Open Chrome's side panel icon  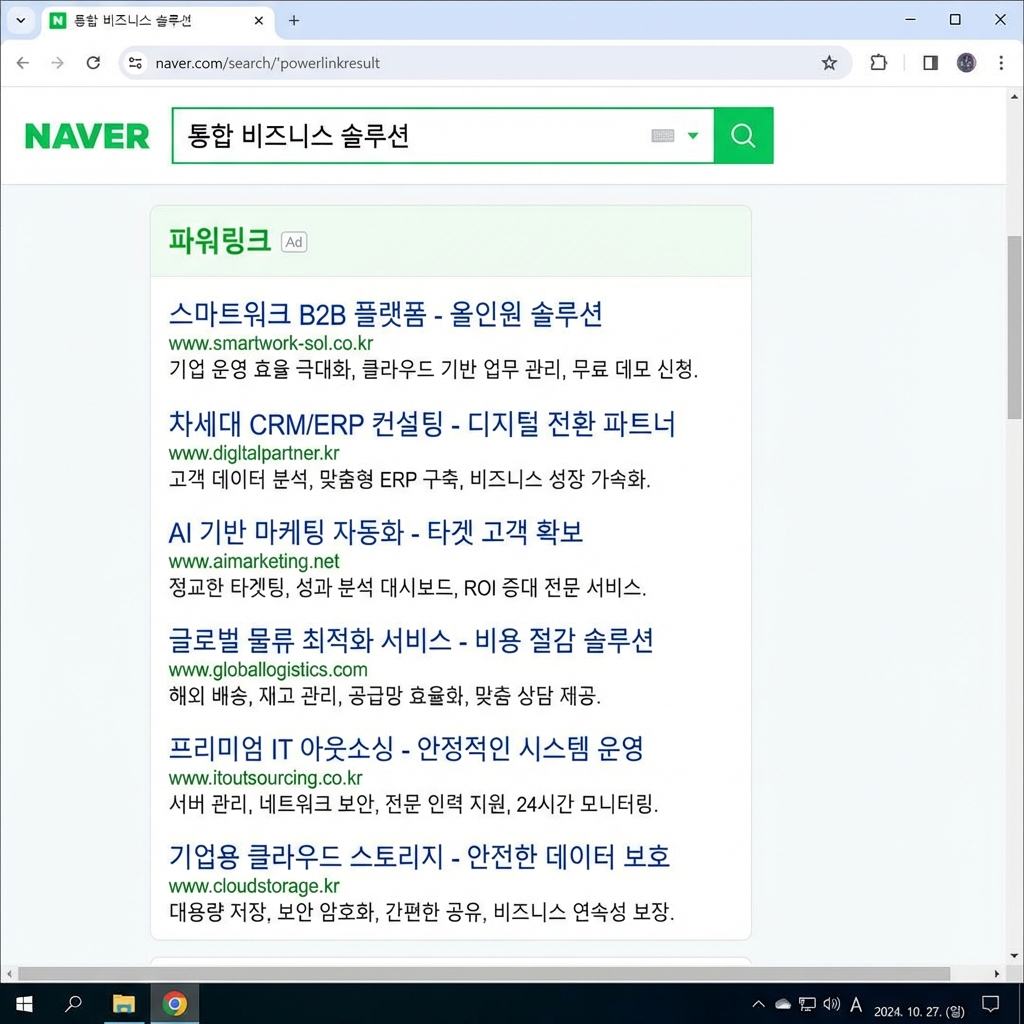click(x=929, y=62)
